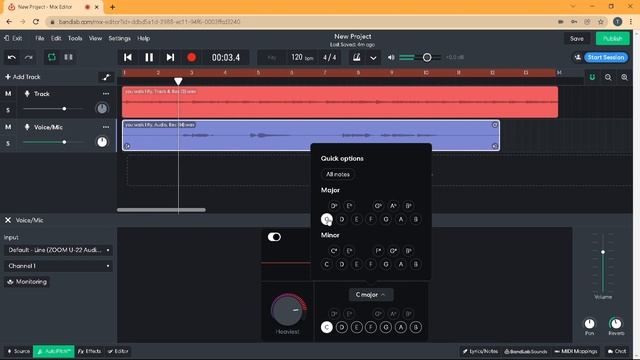Exit the Mix Editor
This screenshot has width=640, height=360.
13,38
